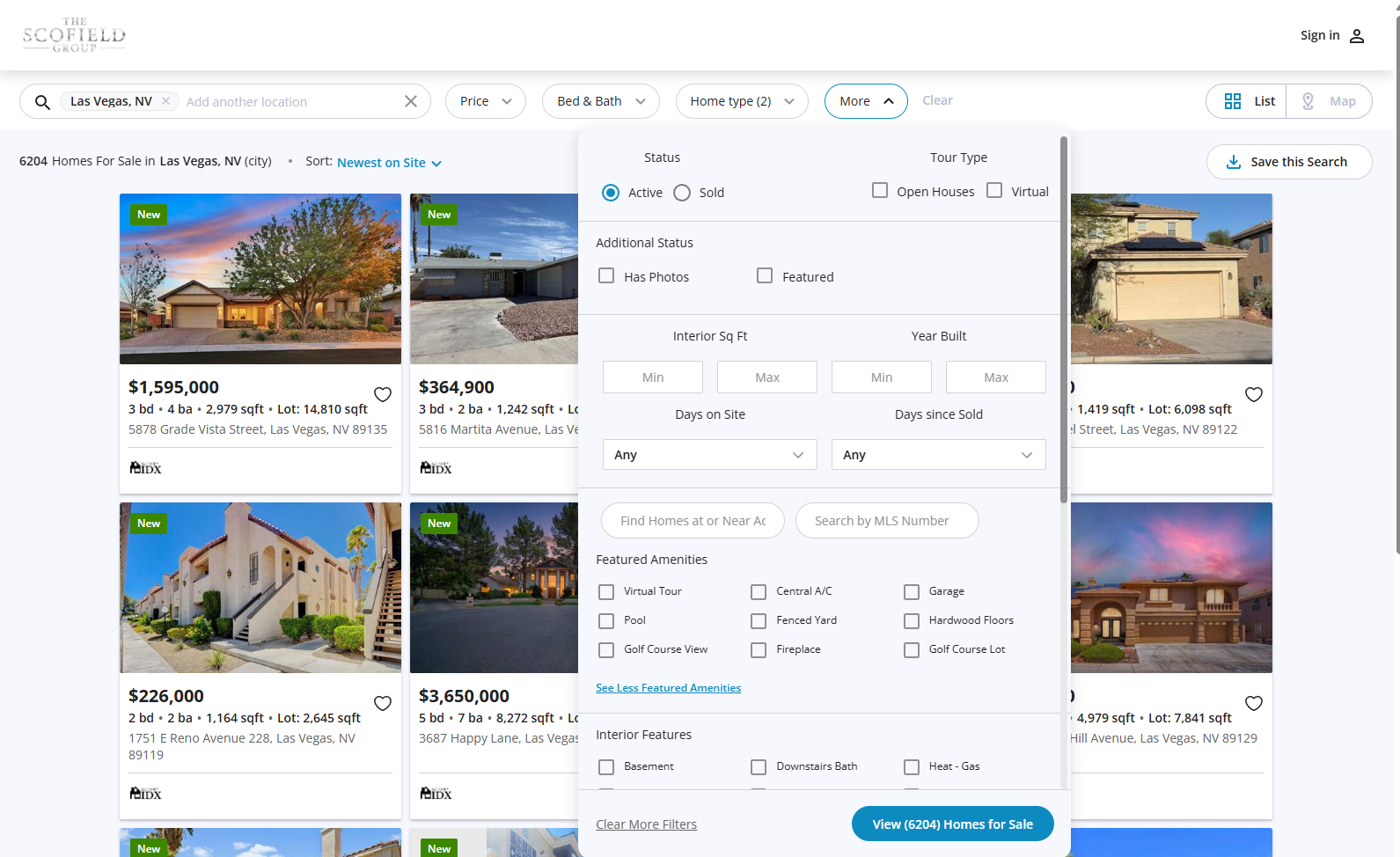Tick the Golf Course View checkbox
The width and height of the screenshot is (1400, 857).
pos(606,650)
